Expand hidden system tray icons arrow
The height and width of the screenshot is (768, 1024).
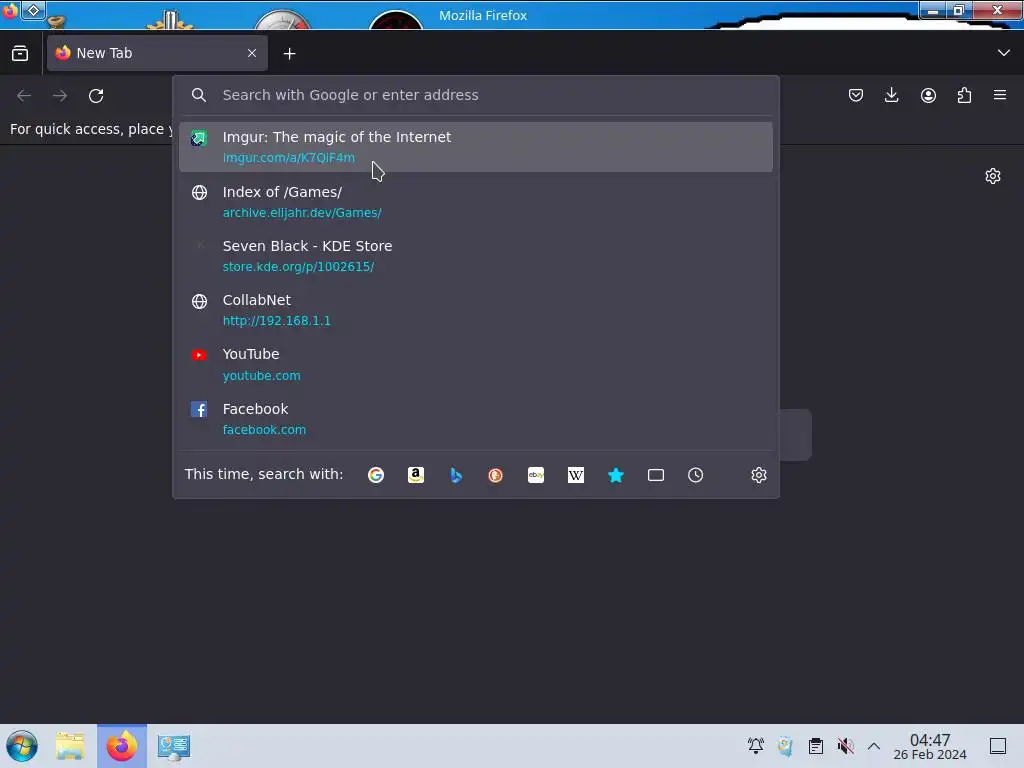(874, 746)
